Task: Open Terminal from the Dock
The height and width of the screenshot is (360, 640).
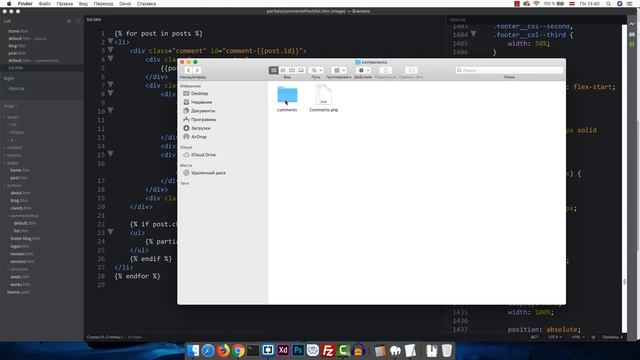Action: 253,350
